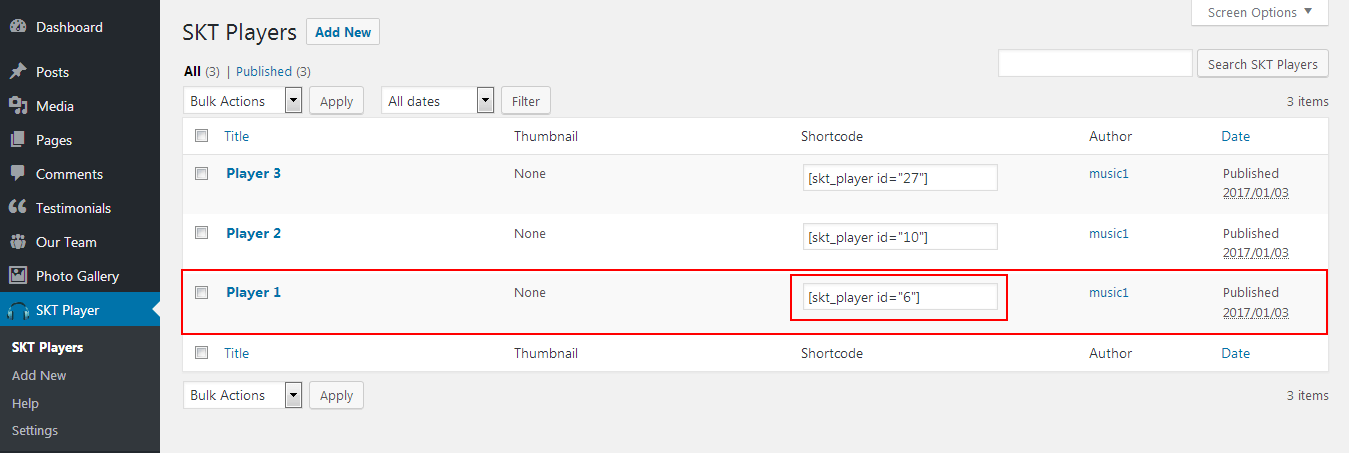Click the Photo Gallery image icon
Viewport: 1349px width, 453px height.
click(x=17, y=276)
